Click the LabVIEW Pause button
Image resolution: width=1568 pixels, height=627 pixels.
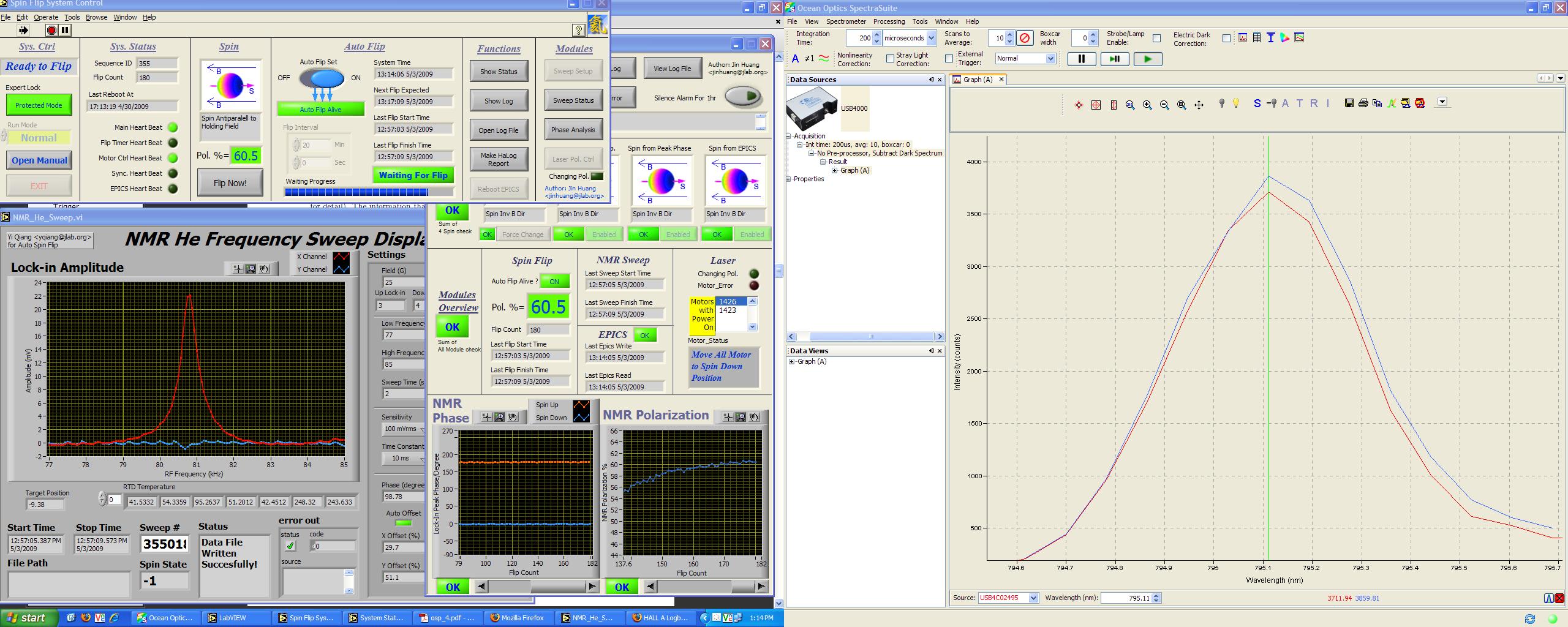point(65,30)
